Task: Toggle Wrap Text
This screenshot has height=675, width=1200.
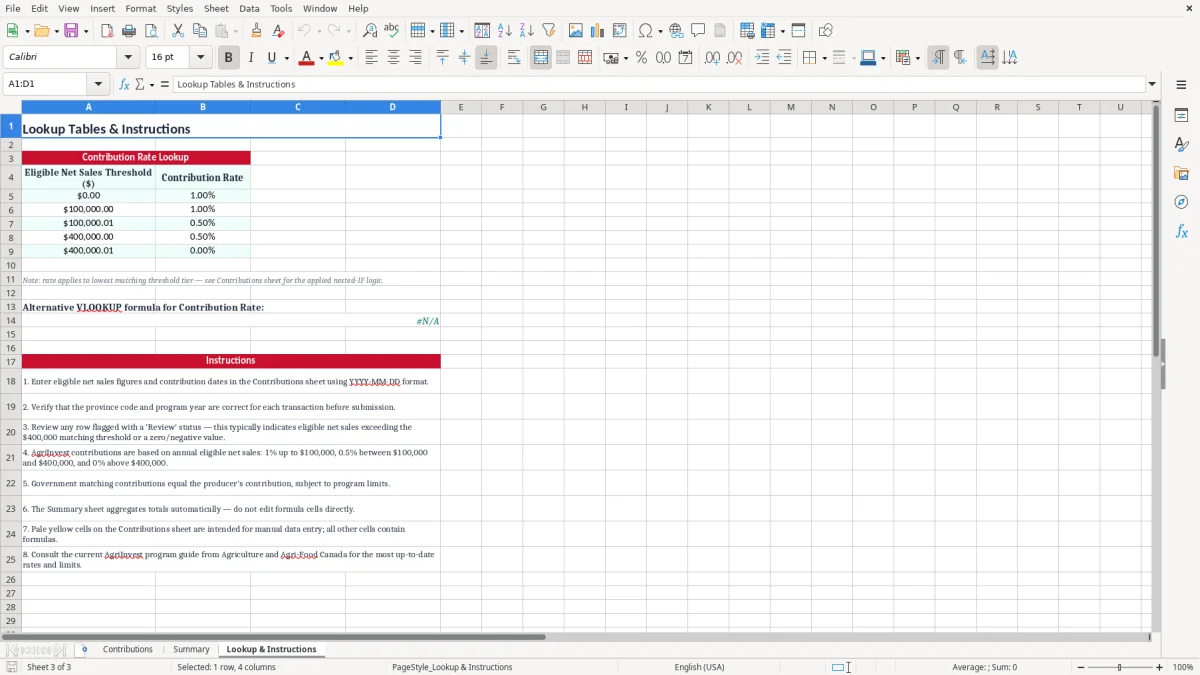Action: point(514,58)
